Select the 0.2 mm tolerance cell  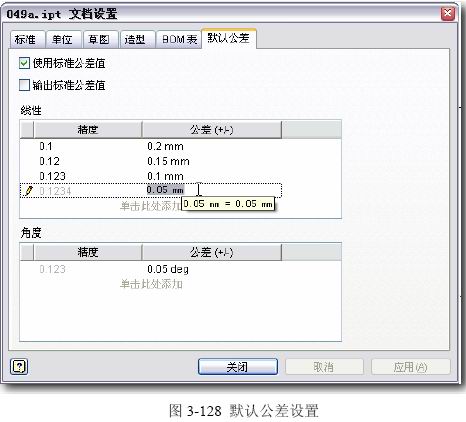tap(165, 146)
